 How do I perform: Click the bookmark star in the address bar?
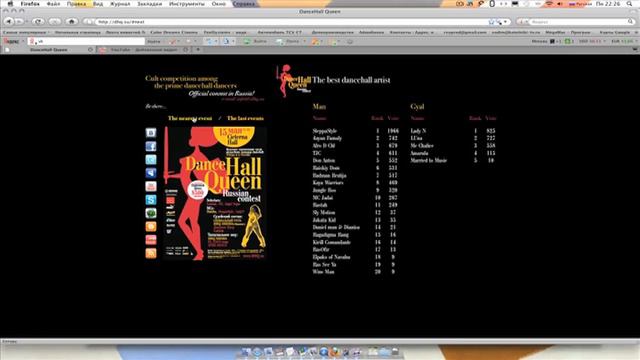click(491, 22)
